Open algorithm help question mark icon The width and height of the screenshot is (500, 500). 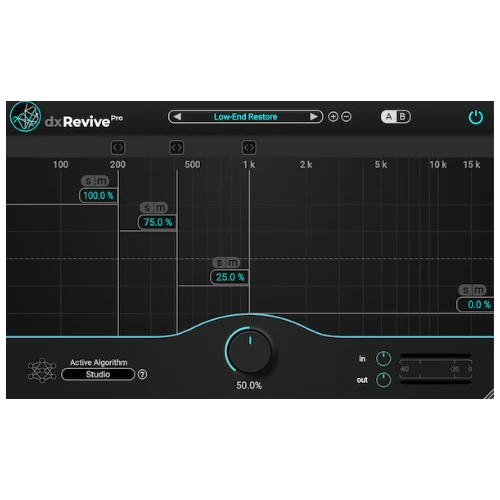[143, 374]
